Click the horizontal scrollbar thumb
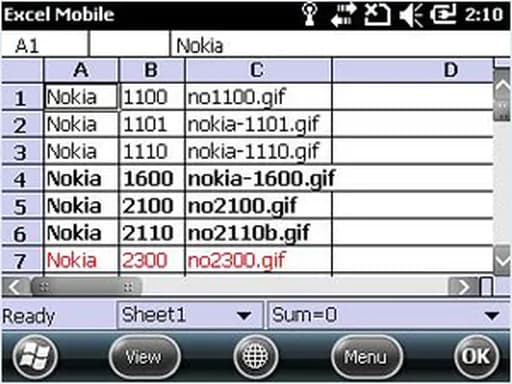The height and width of the screenshot is (384, 512). 87,287
